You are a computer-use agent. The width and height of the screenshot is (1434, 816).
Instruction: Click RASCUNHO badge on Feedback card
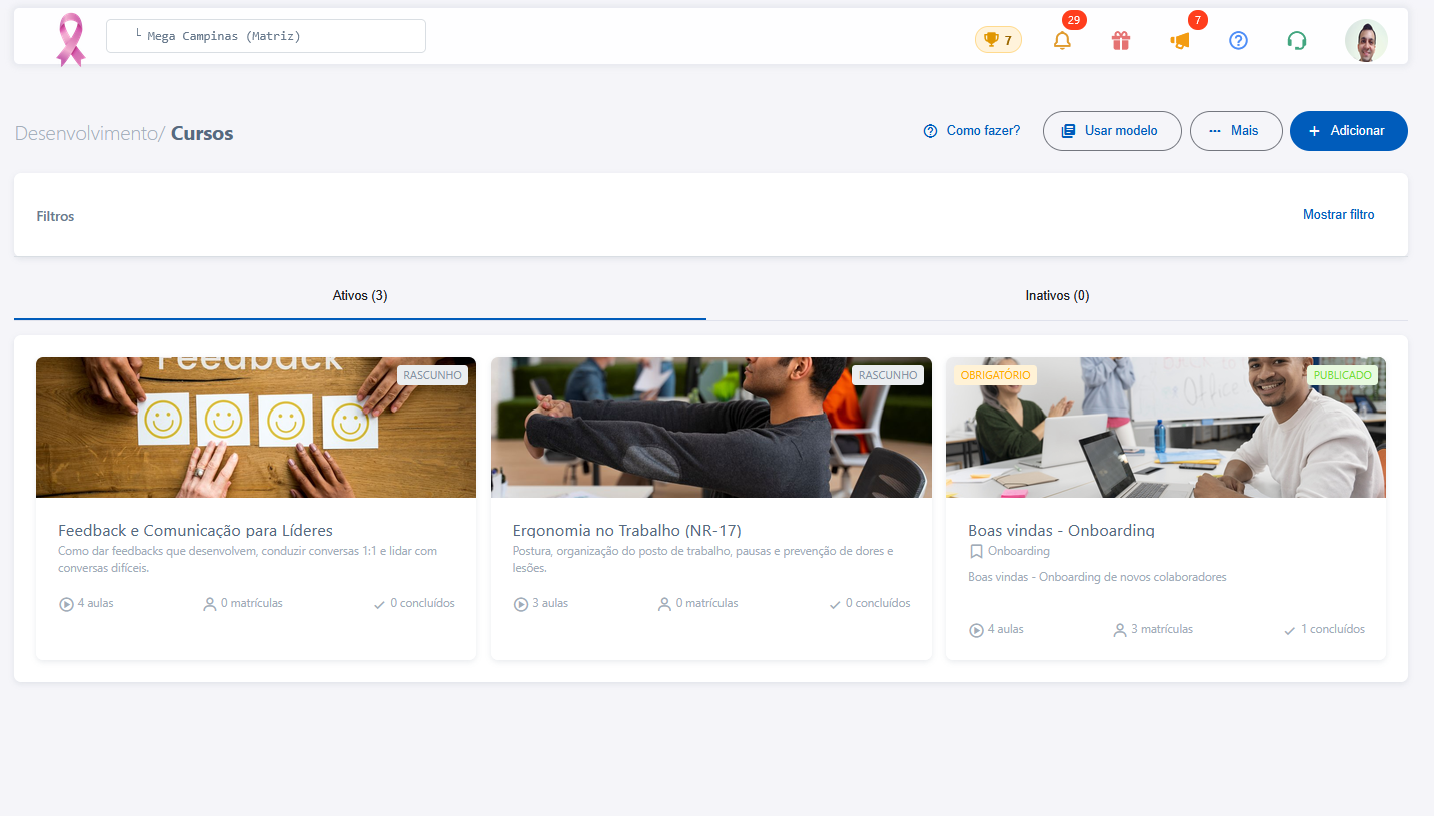(x=432, y=375)
